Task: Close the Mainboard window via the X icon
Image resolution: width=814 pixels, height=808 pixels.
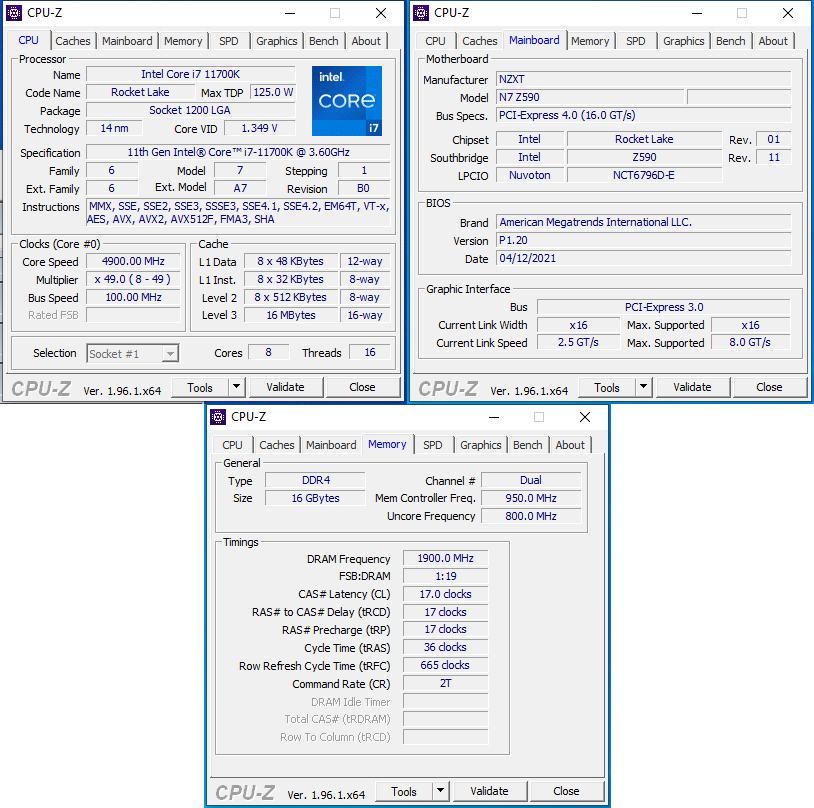Action: pyautogui.click(x=788, y=14)
